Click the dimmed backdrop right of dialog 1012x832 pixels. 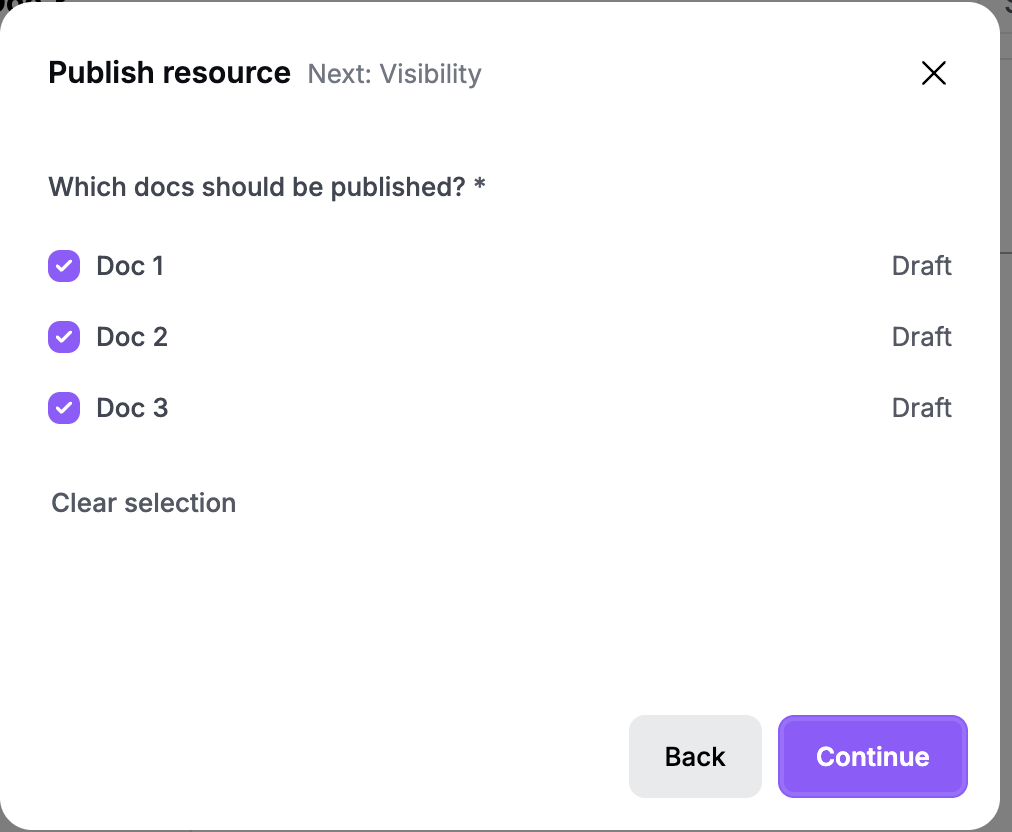click(x=1006, y=452)
